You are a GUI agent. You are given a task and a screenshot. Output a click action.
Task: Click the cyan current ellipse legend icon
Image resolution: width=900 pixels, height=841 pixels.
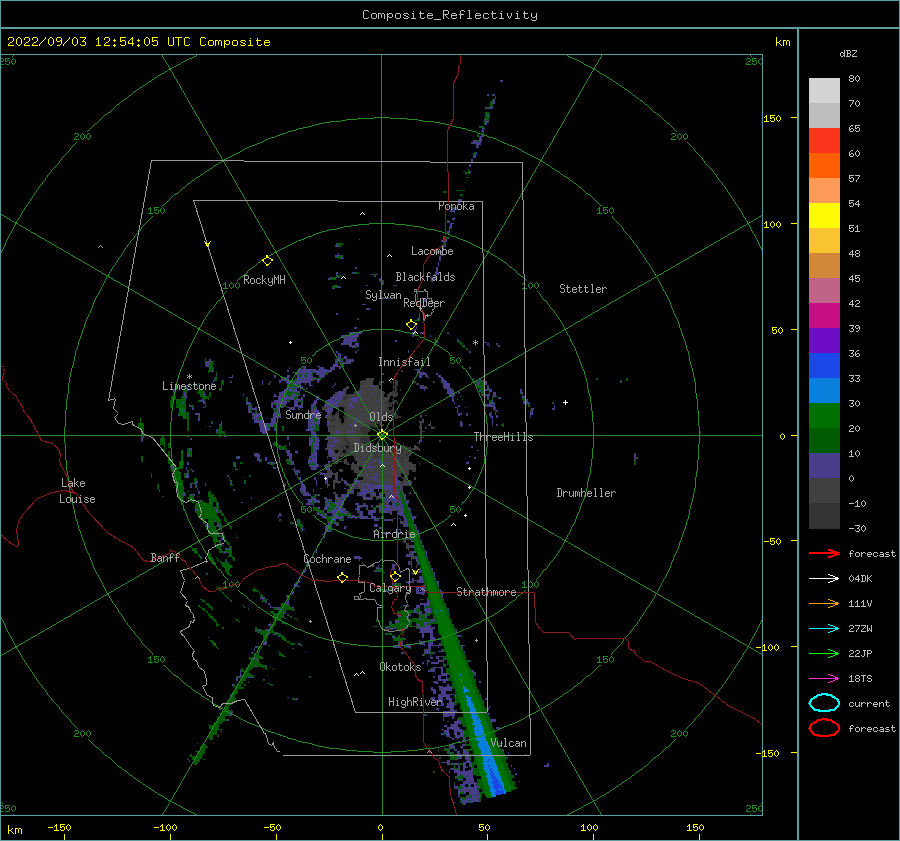point(824,703)
